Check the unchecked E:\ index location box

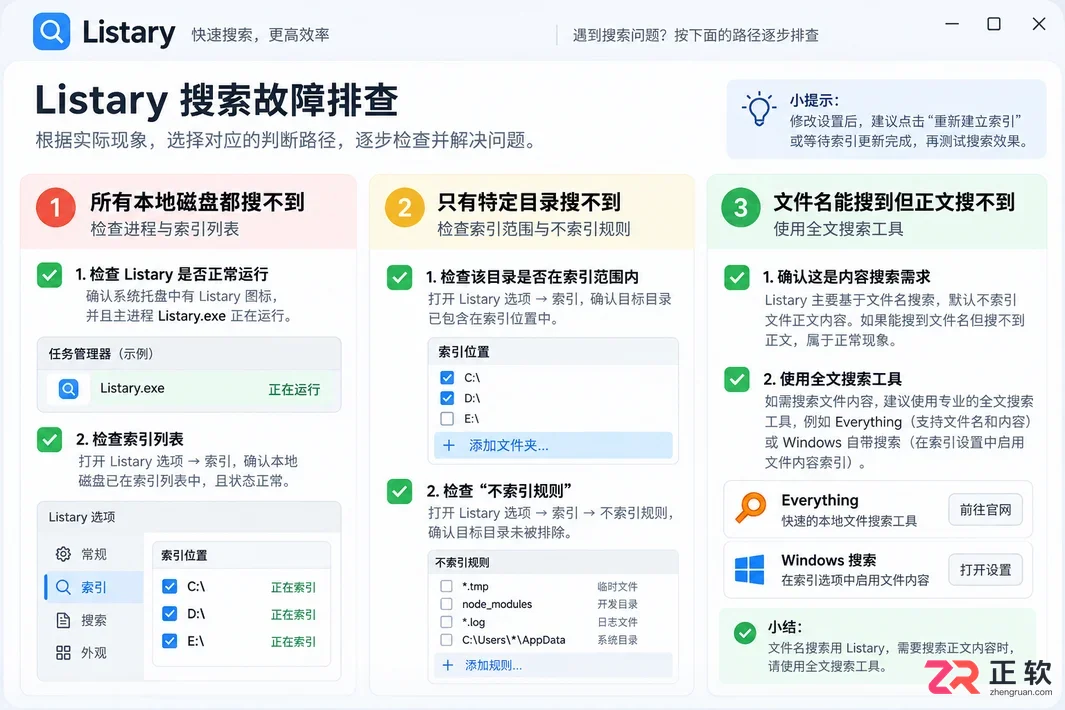(447, 419)
